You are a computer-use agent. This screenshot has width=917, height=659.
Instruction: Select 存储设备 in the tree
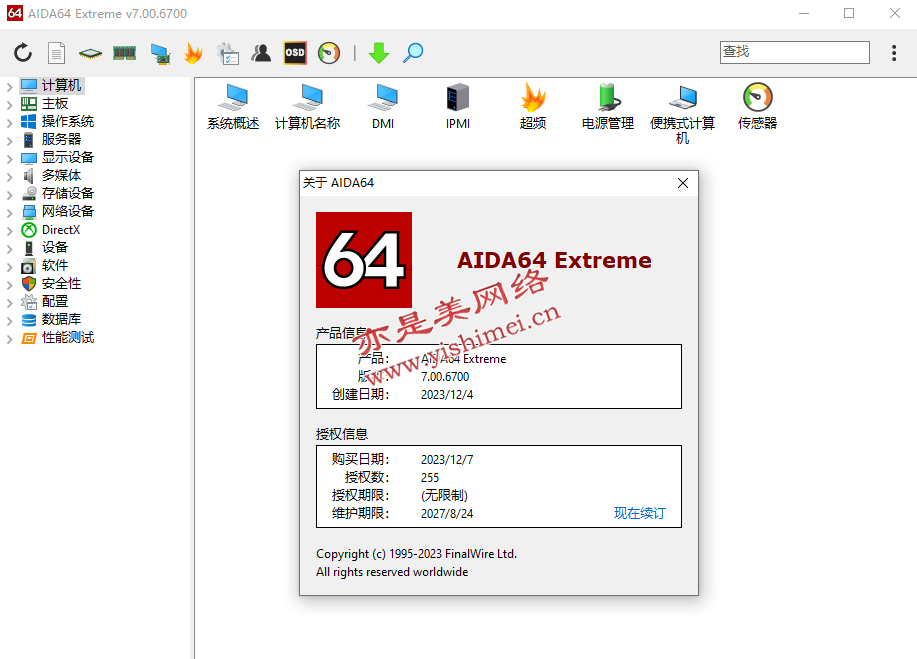(x=68, y=194)
